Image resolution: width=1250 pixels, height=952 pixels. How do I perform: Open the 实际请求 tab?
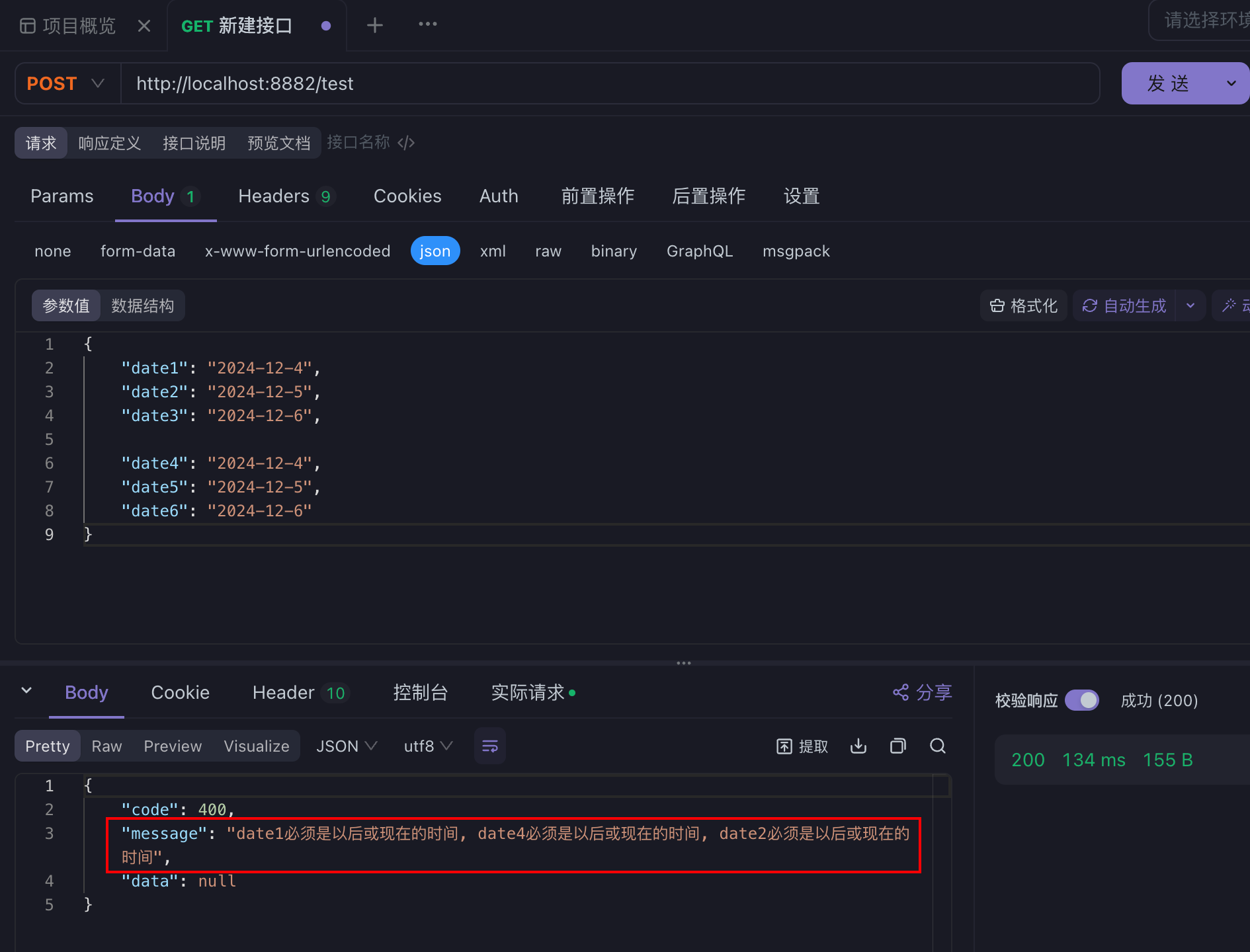tap(533, 692)
